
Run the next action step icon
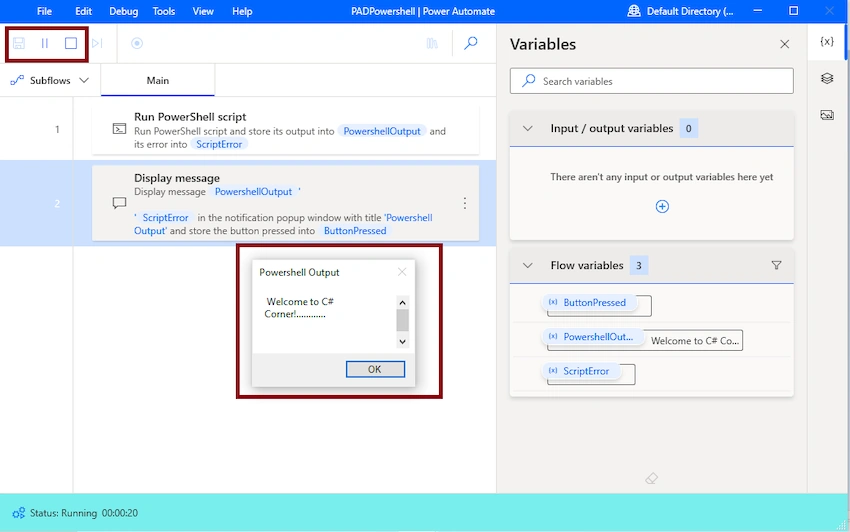[x=97, y=43]
